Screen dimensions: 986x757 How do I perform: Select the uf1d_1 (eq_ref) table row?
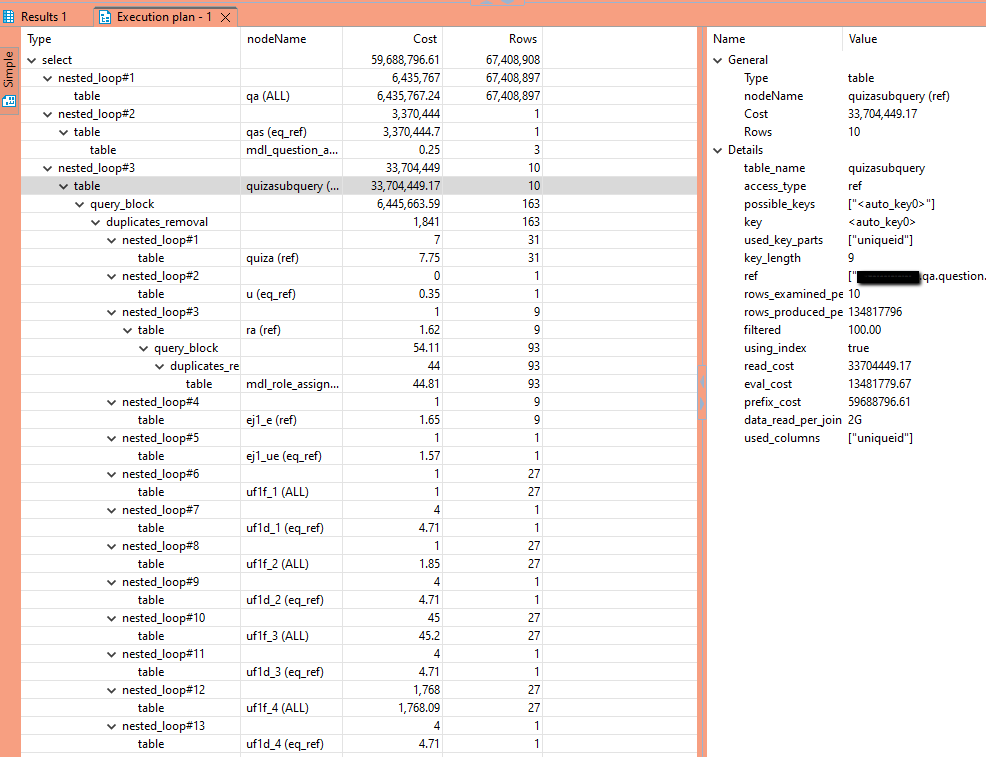click(359, 528)
